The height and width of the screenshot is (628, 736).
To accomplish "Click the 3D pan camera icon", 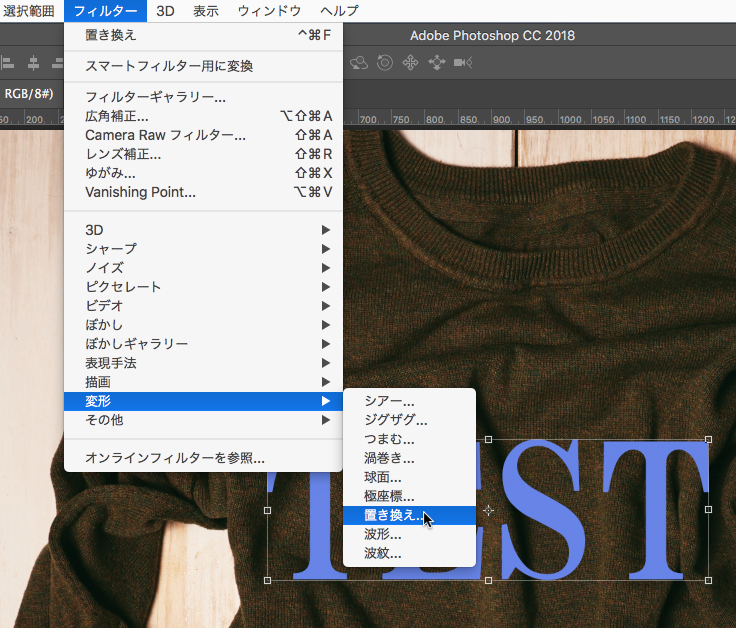I will [410, 62].
